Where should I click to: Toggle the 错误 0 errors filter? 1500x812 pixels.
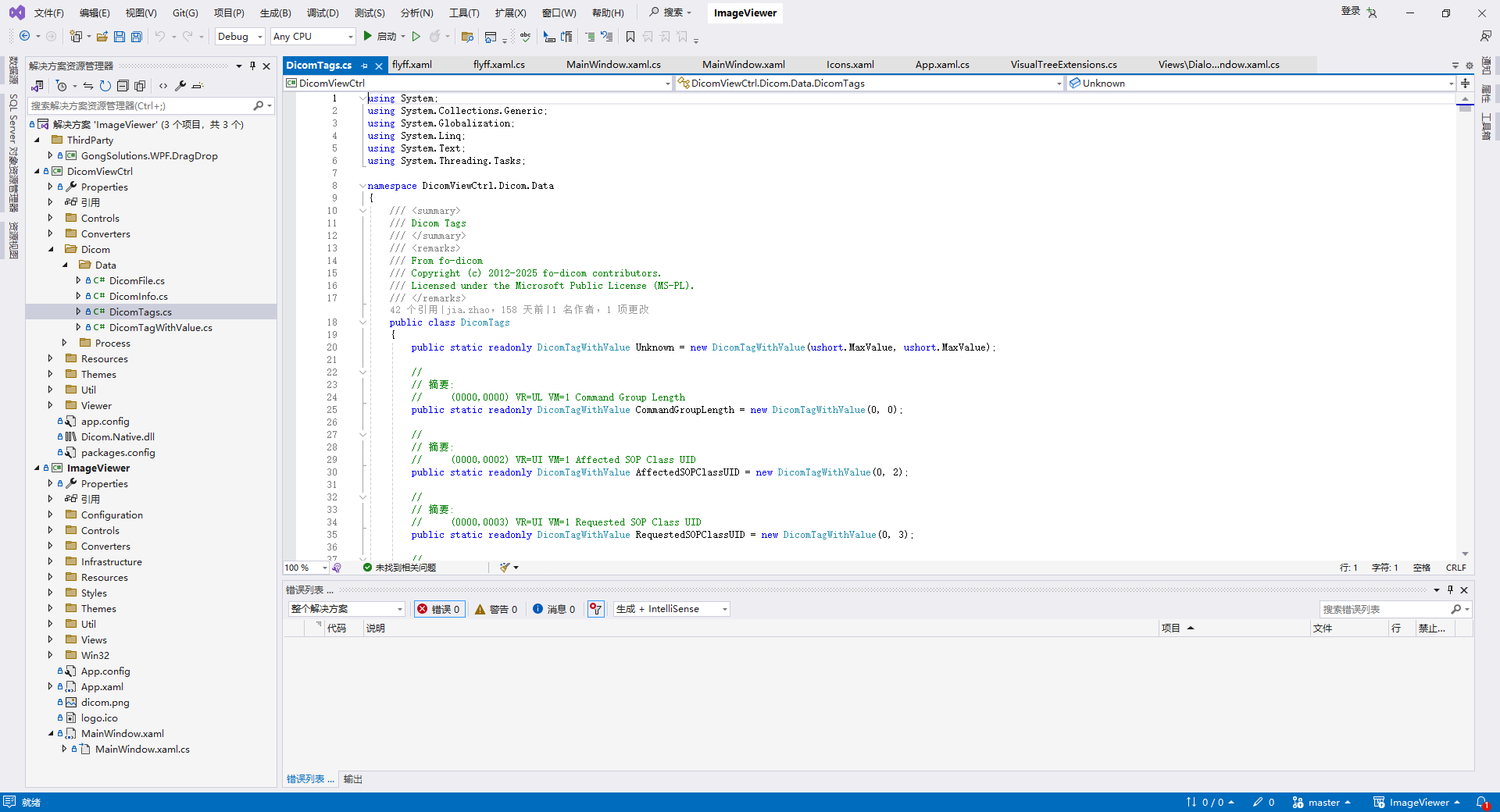pos(439,609)
